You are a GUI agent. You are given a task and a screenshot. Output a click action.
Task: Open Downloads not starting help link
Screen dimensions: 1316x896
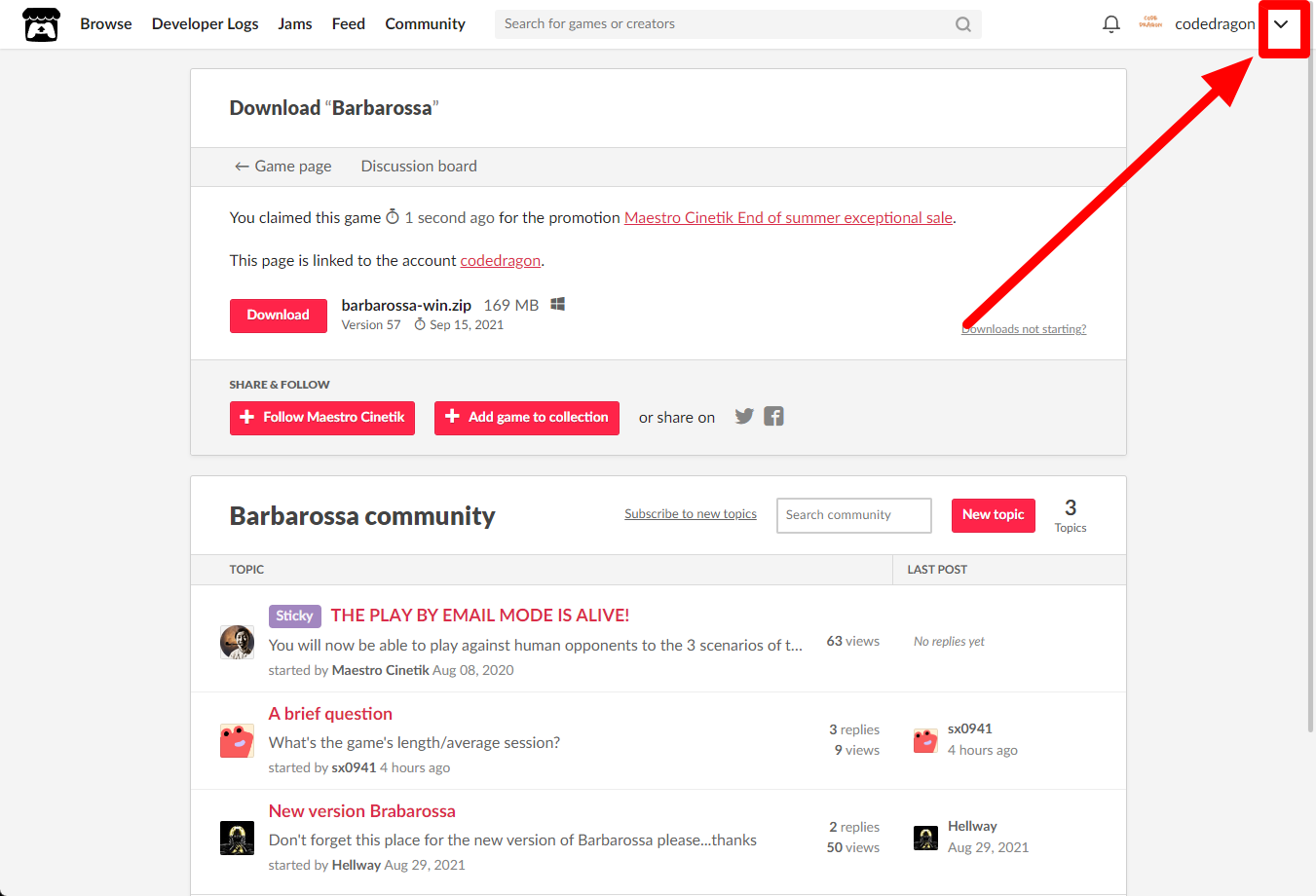[x=1024, y=329]
